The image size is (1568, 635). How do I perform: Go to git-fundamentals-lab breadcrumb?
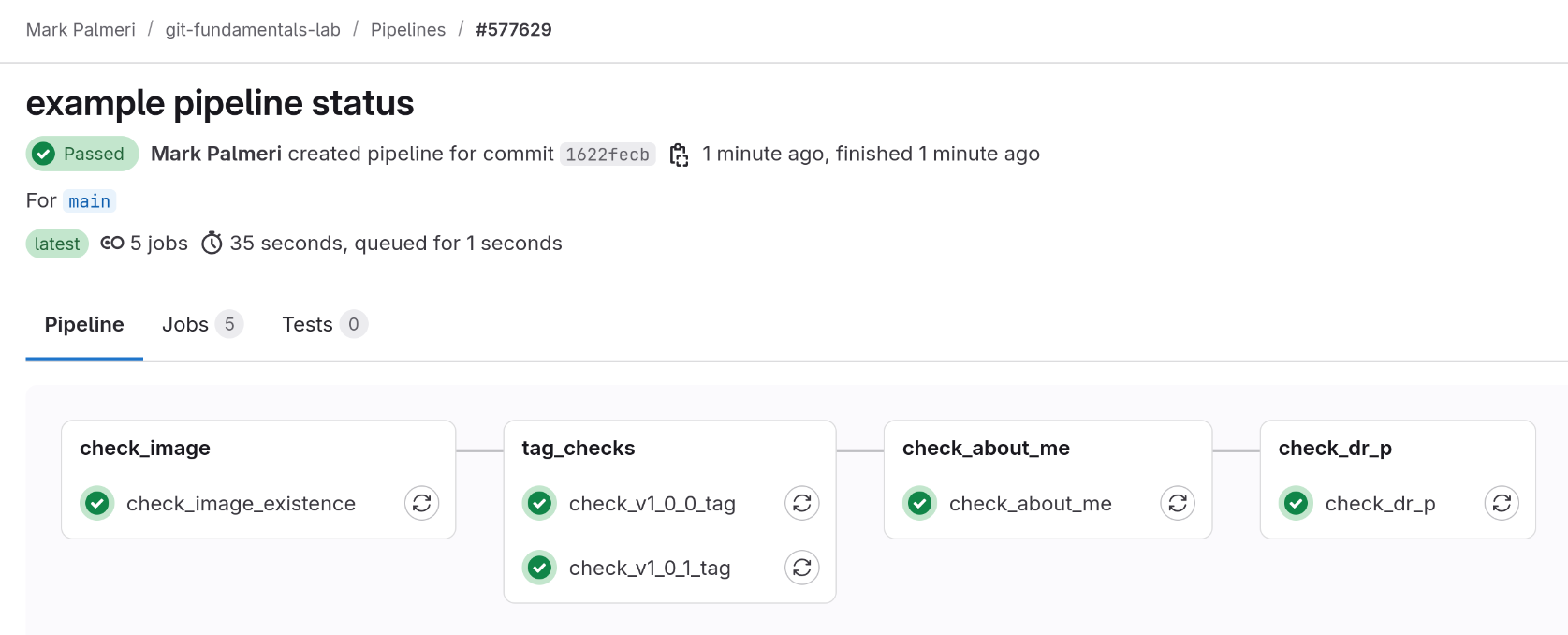coord(253,30)
